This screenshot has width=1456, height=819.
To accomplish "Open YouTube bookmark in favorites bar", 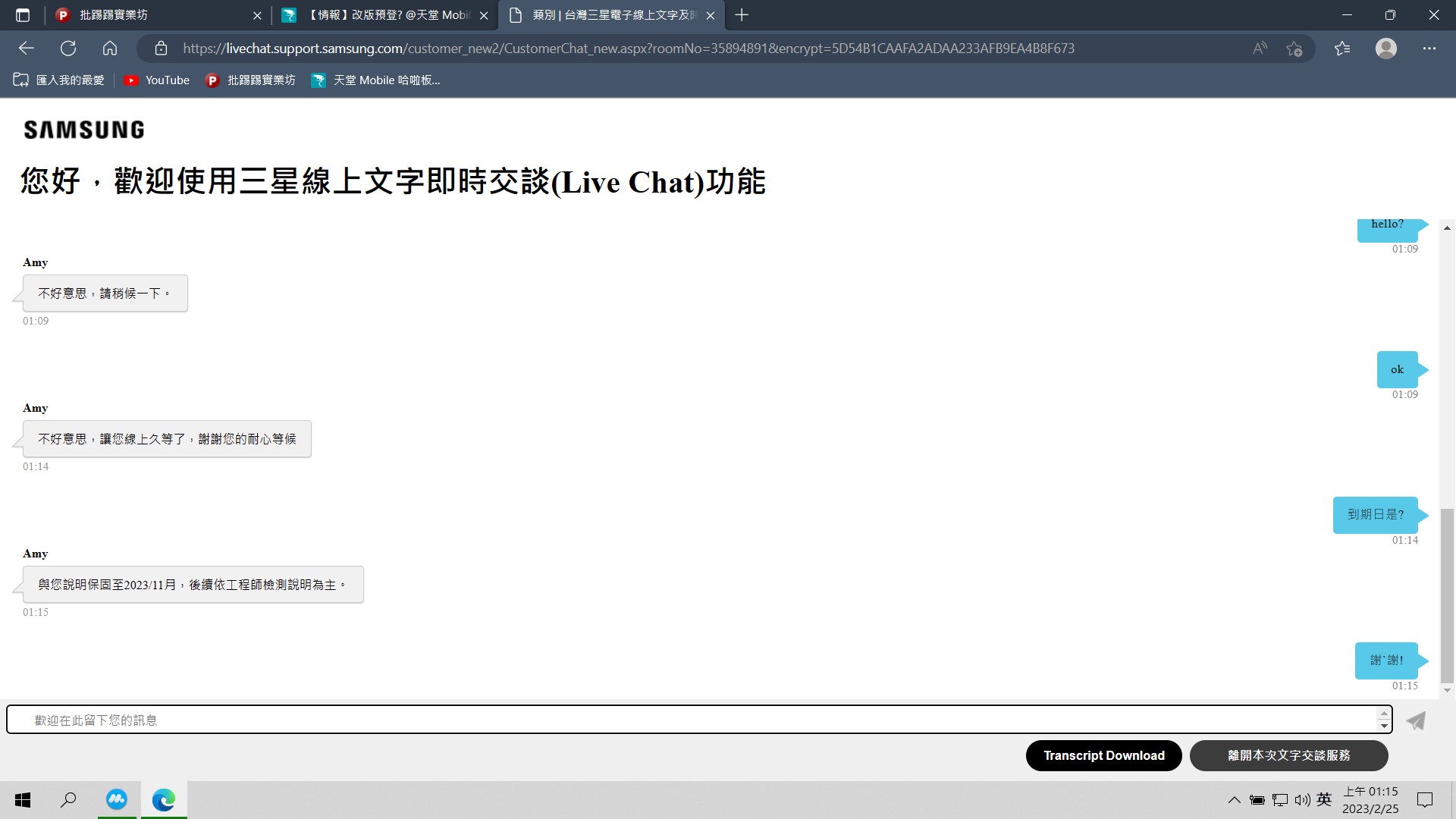I will click(x=157, y=80).
